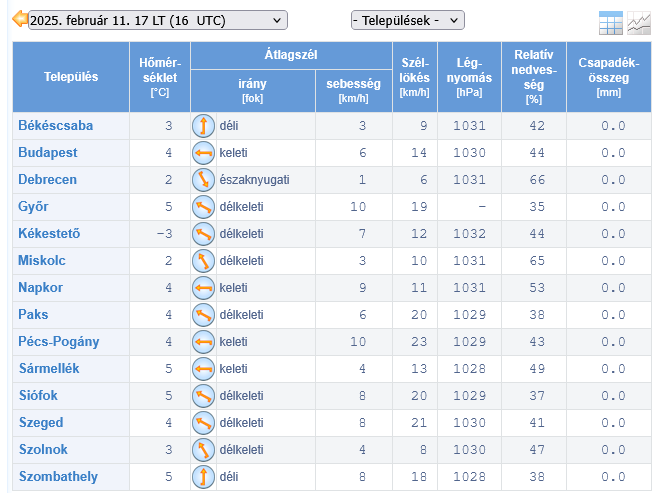This screenshot has height=493, width=661.
Task: Switch to line chart view icon
Action: click(x=639, y=23)
